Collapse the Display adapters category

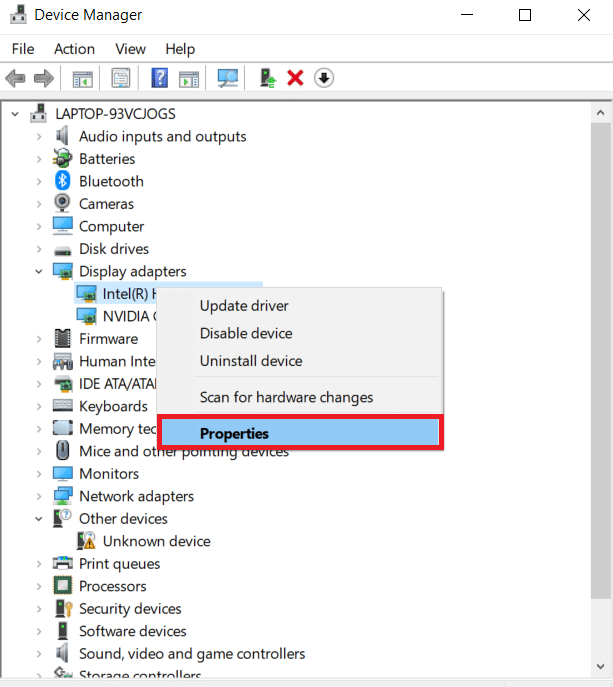click(x=40, y=271)
